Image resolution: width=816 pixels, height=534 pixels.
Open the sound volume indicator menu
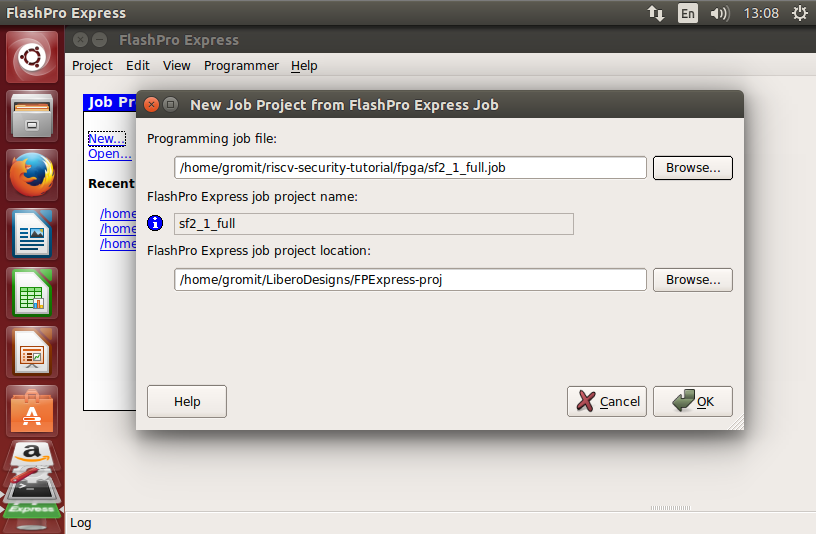coord(719,13)
